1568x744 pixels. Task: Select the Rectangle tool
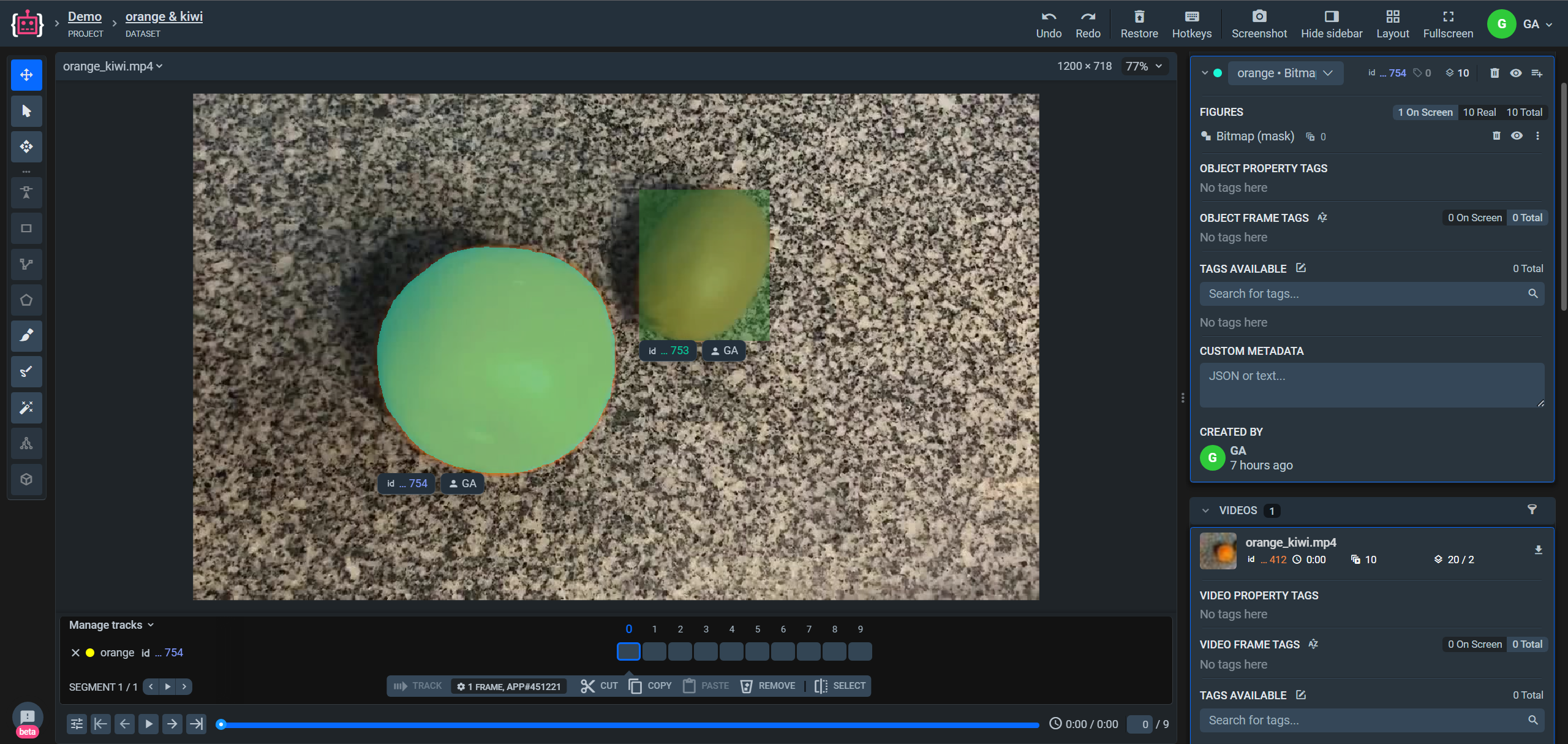[26, 229]
